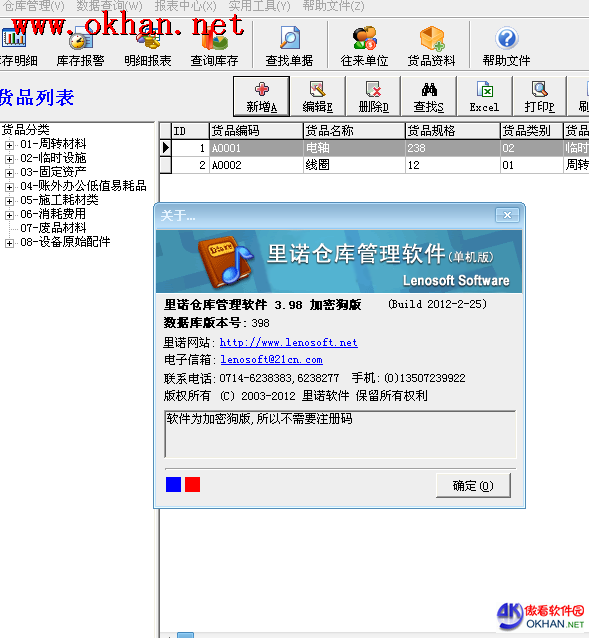The width and height of the screenshot is (589, 638).
Task: Expand the 06-消耗费用 tree node
Action: [x=9, y=215]
